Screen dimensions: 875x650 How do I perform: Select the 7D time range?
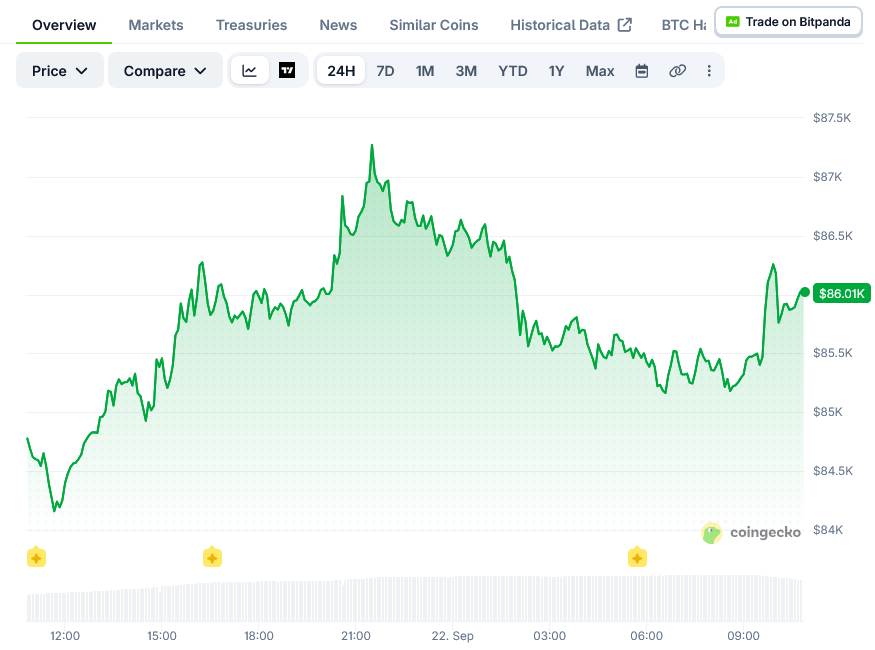tap(385, 71)
